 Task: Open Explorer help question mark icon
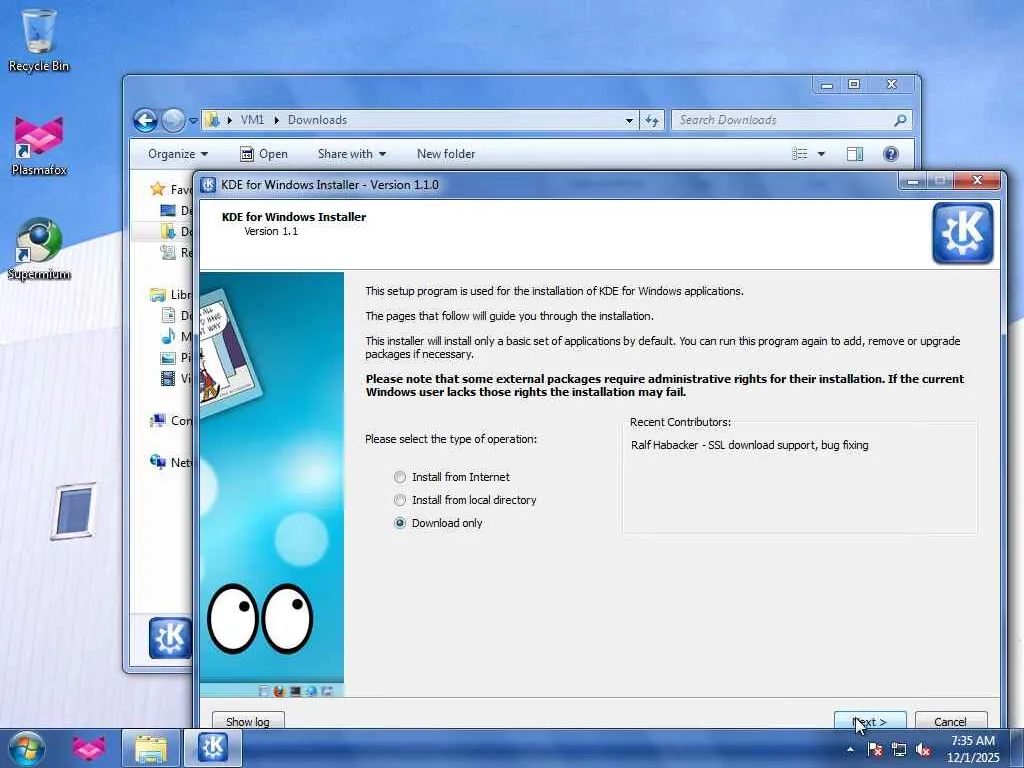(x=891, y=154)
